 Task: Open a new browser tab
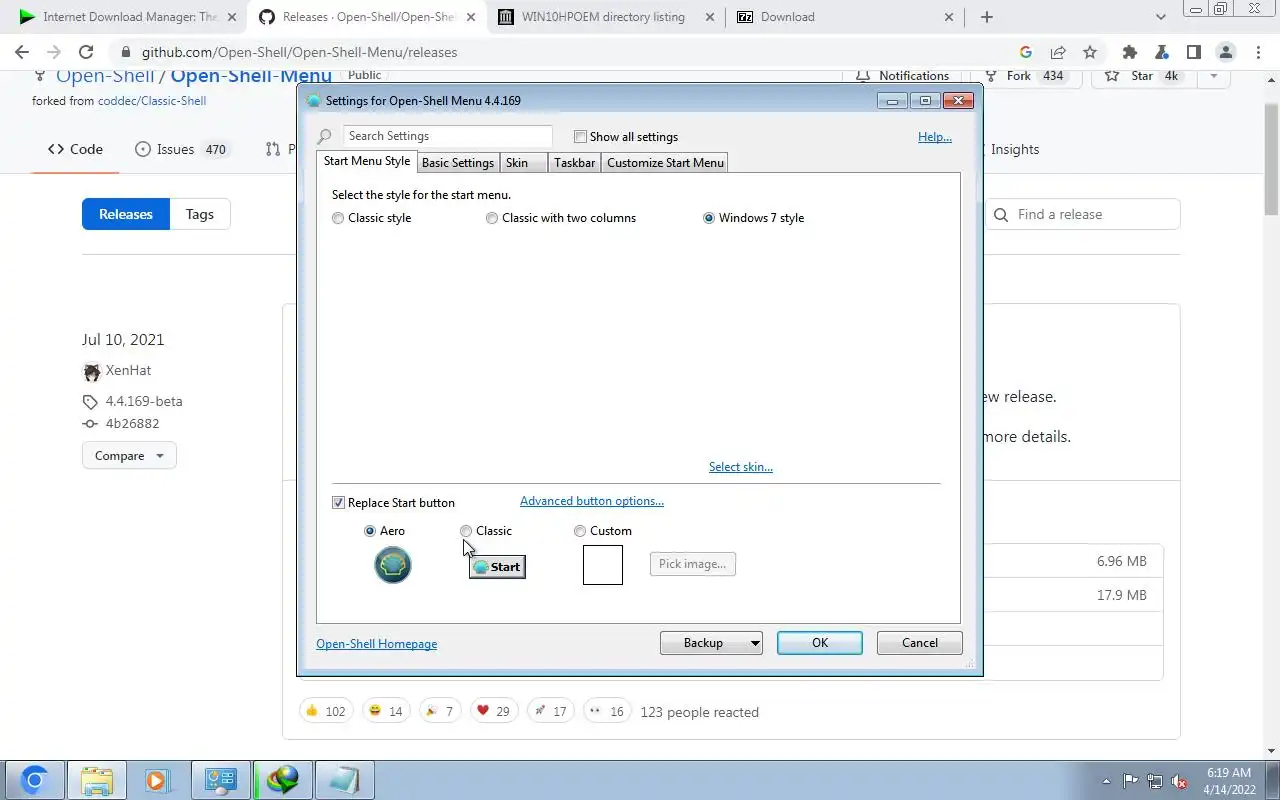point(987,17)
